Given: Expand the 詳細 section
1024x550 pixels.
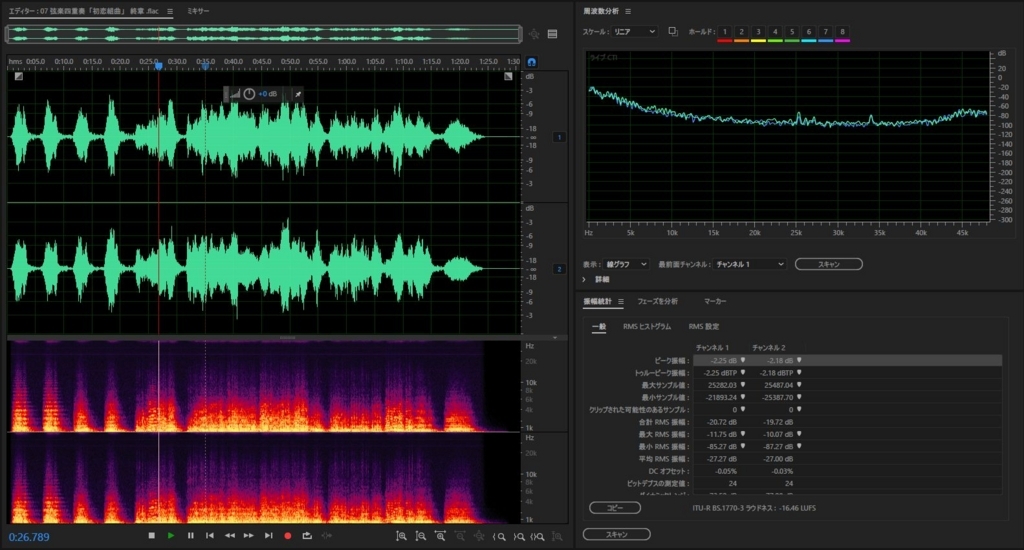Looking at the screenshot, I should (584, 280).
